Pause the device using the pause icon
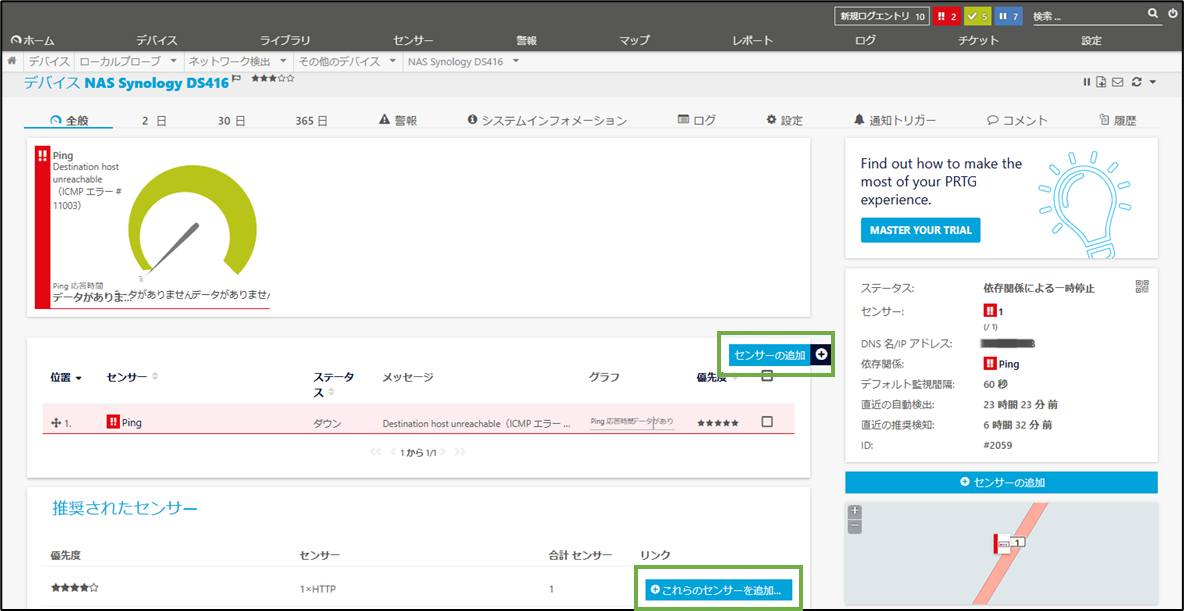The image size is (1184, 611). pos(1087,82)
